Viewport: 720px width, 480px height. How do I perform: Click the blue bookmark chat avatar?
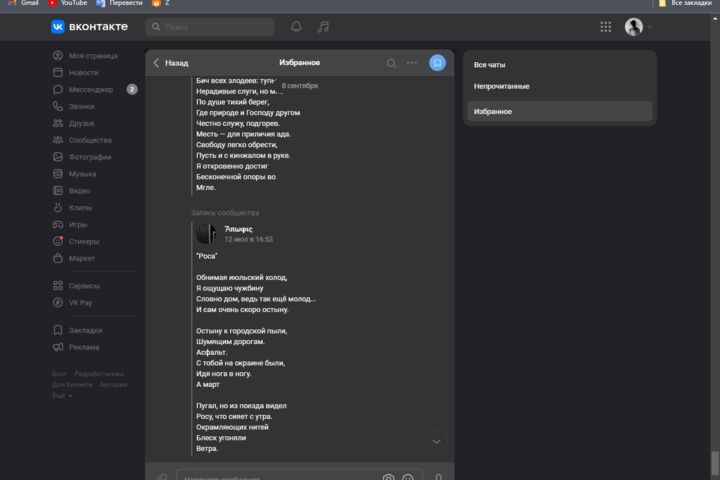tap(438, 62)
